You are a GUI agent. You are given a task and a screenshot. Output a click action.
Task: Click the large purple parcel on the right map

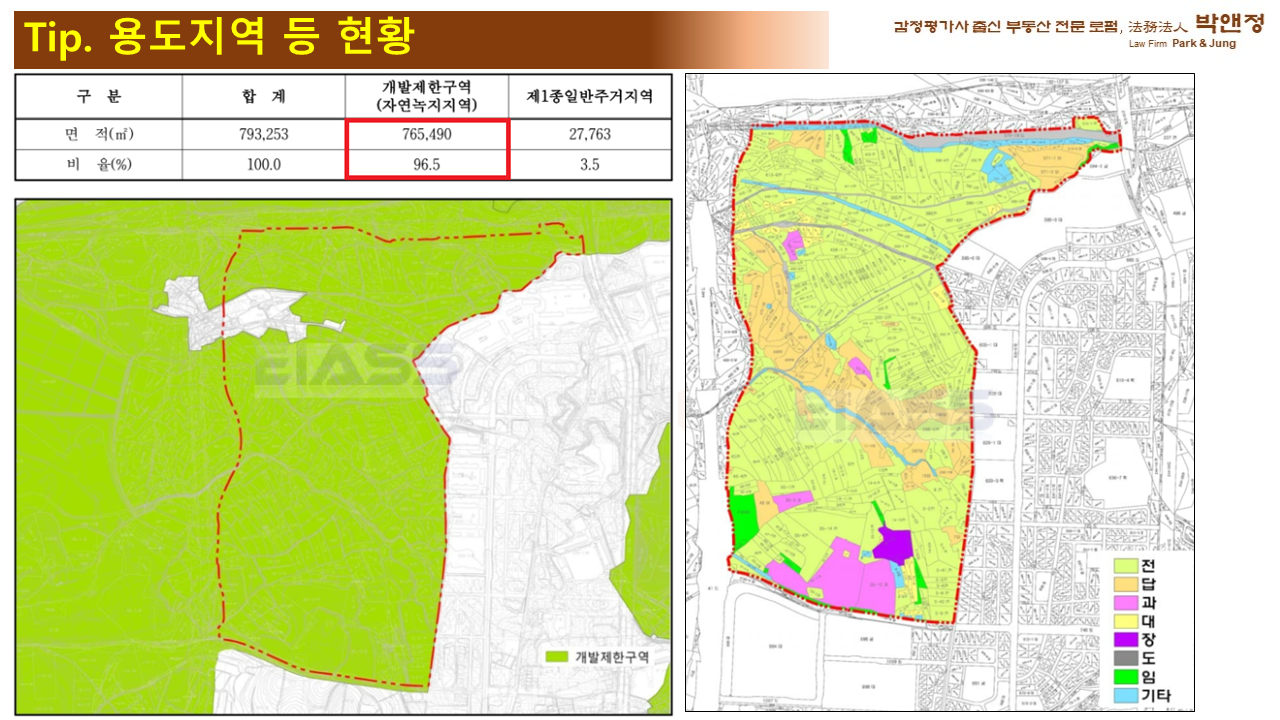[893, 545]
